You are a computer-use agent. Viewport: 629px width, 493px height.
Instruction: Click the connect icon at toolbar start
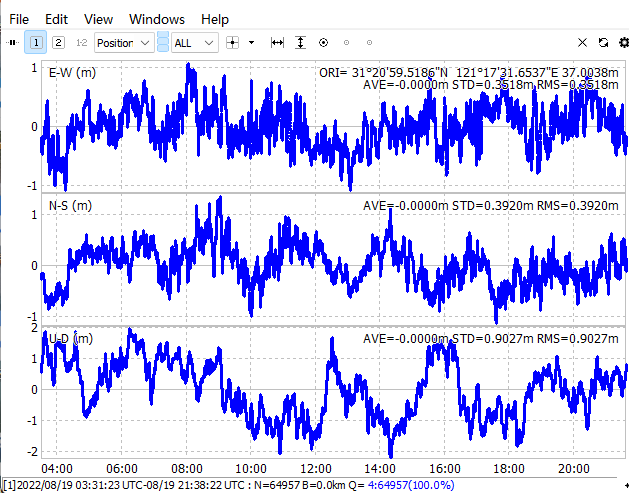(12, 43)
